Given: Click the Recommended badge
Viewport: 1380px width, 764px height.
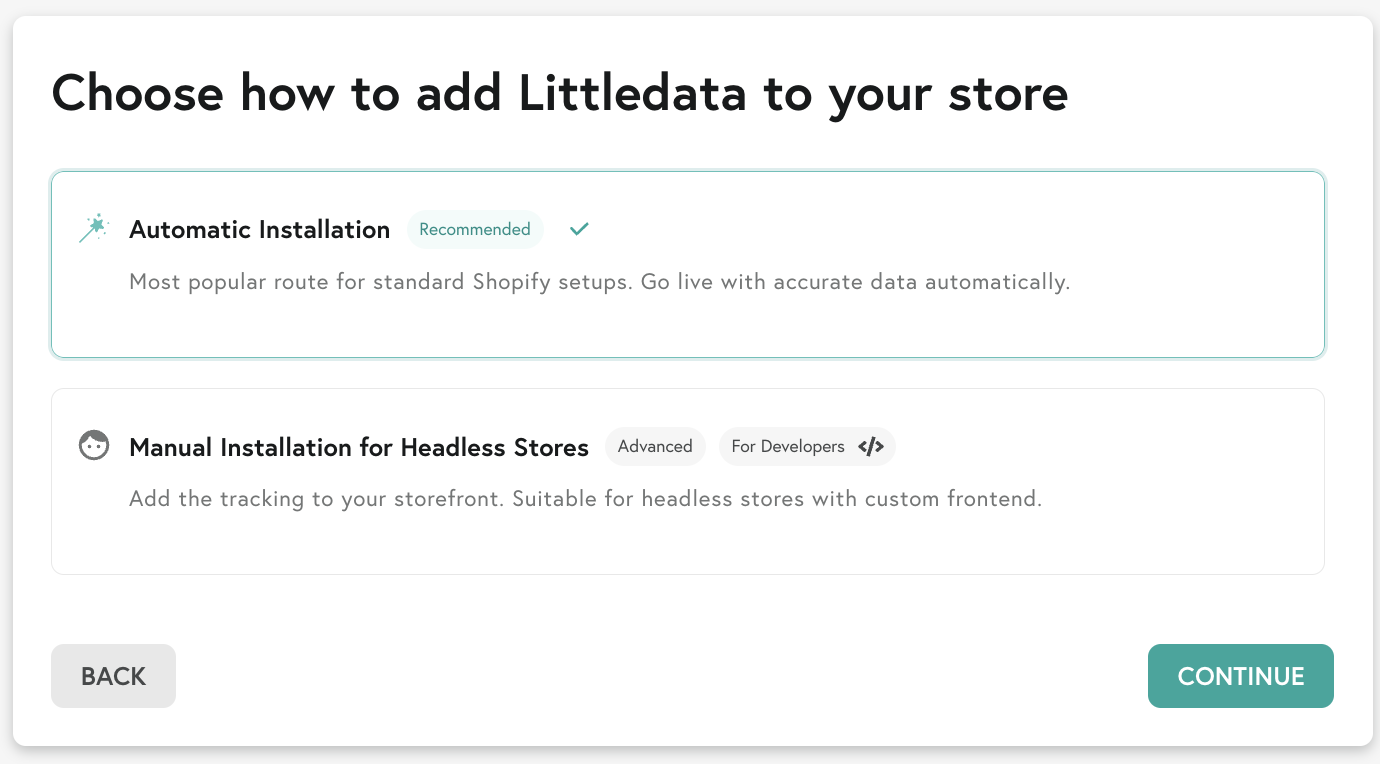Looking at the screenshot, I should [475, 229].
